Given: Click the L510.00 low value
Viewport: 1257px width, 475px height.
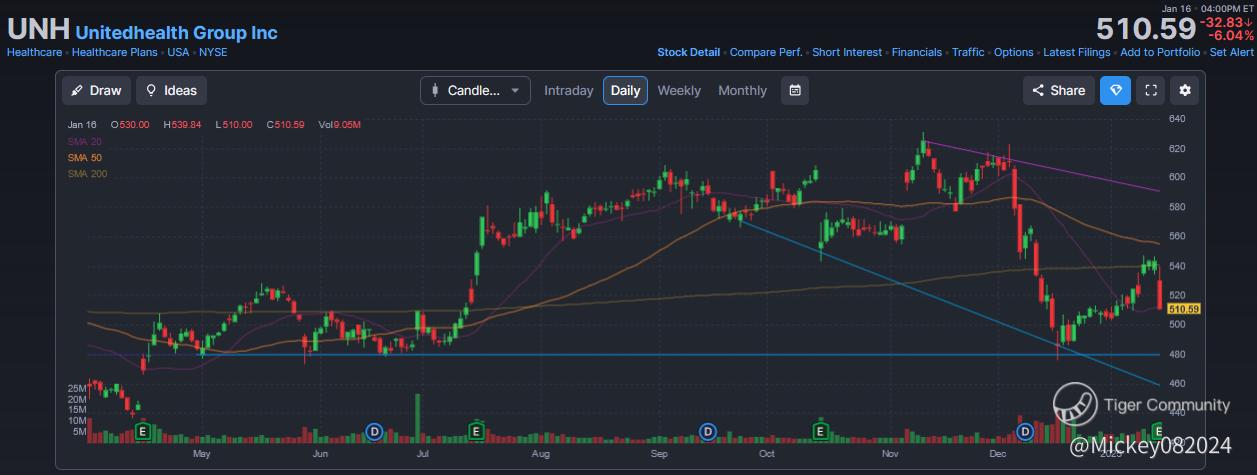Looking at the screenshot, I should (234, 125).
